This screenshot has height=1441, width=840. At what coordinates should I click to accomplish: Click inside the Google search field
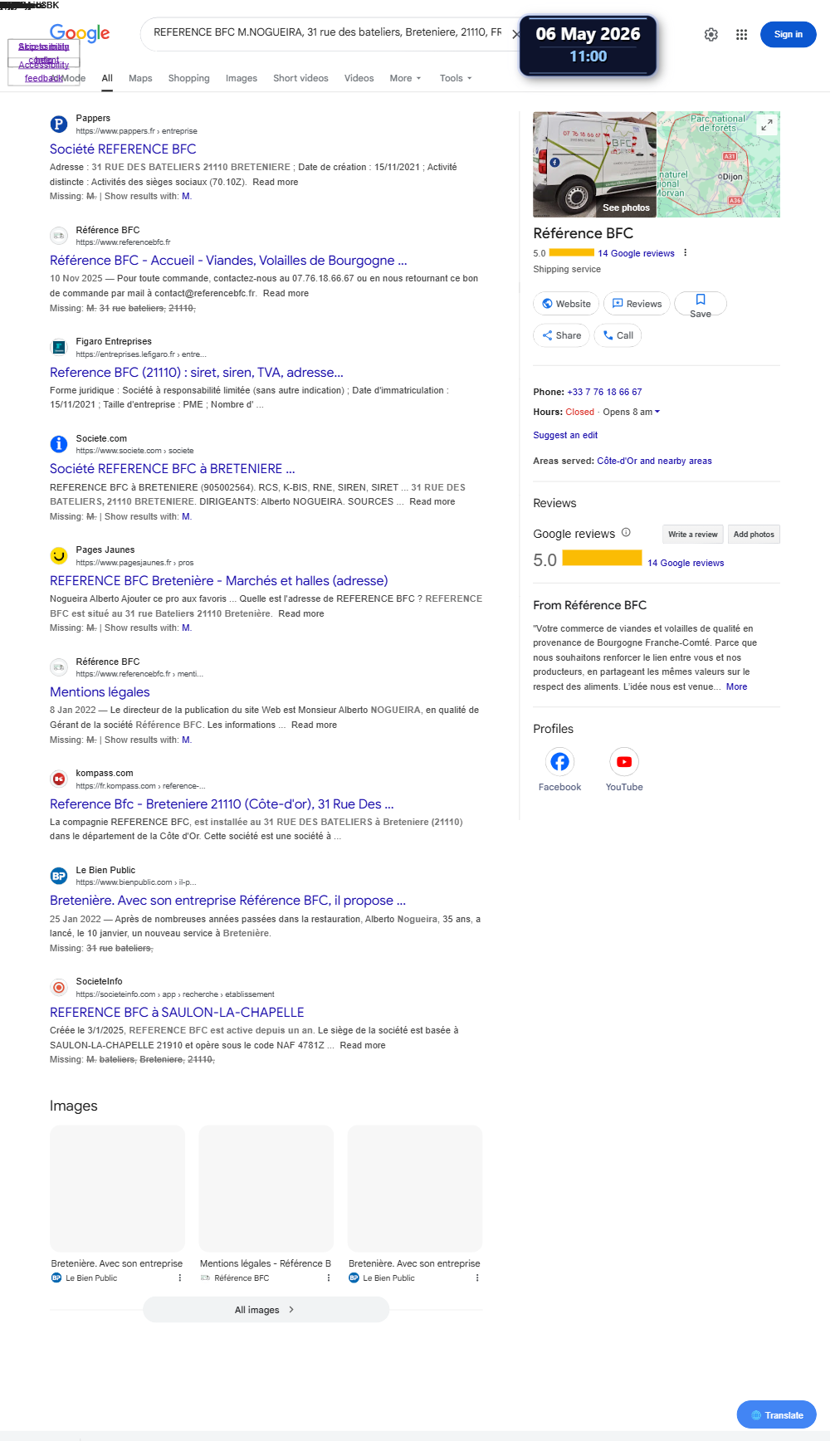(327, 33)
